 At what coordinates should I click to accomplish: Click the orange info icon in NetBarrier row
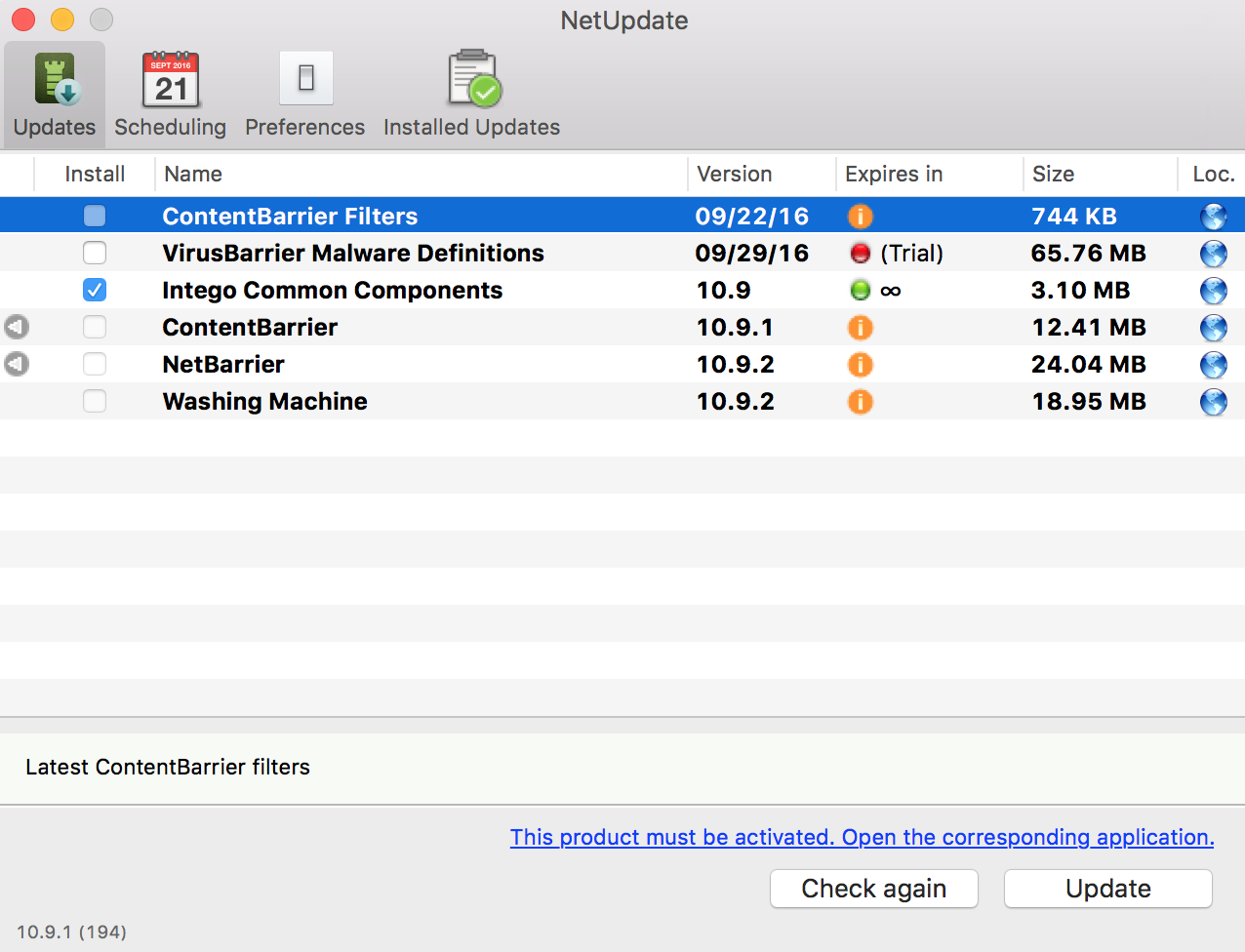tap(861, 364)
